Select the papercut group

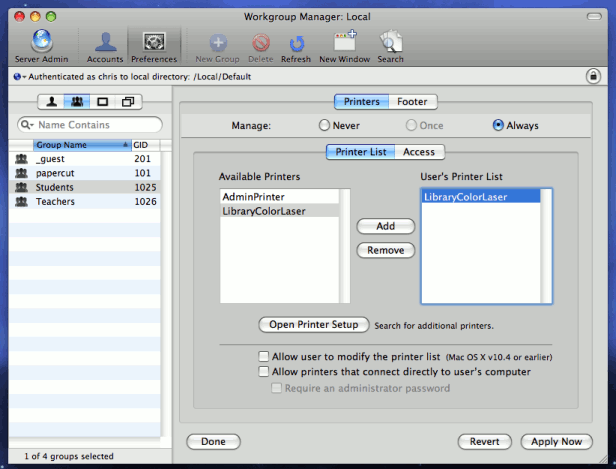(84, 173)
